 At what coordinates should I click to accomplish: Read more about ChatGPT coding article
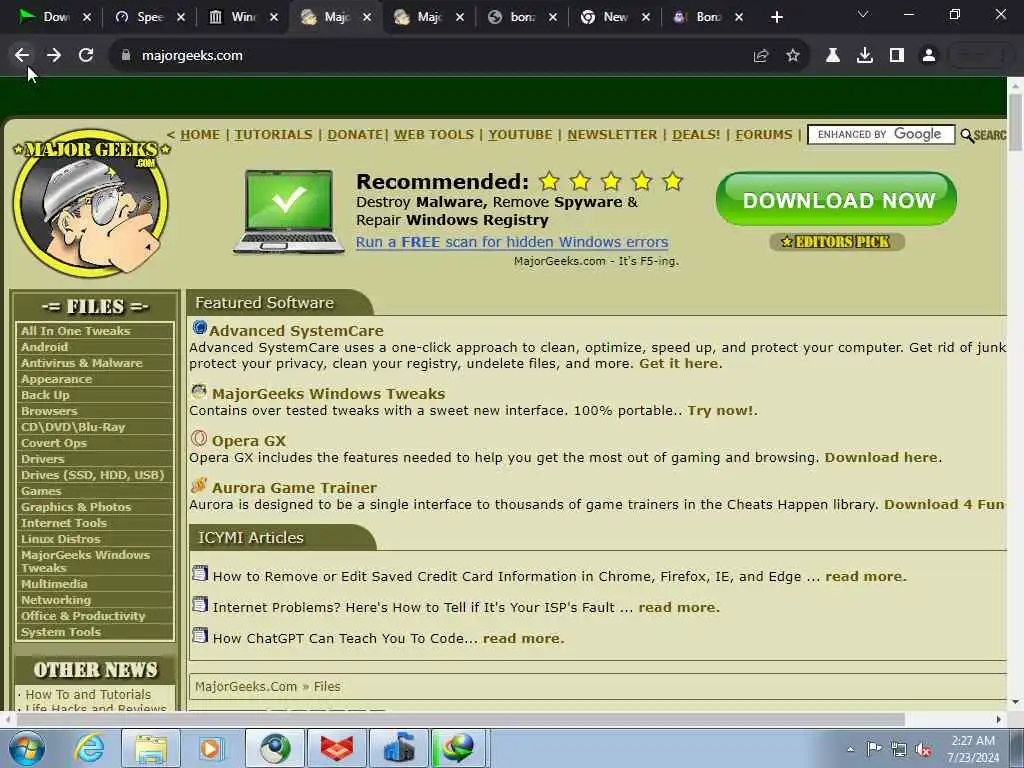pyautogui.click(x=522, y=639)
